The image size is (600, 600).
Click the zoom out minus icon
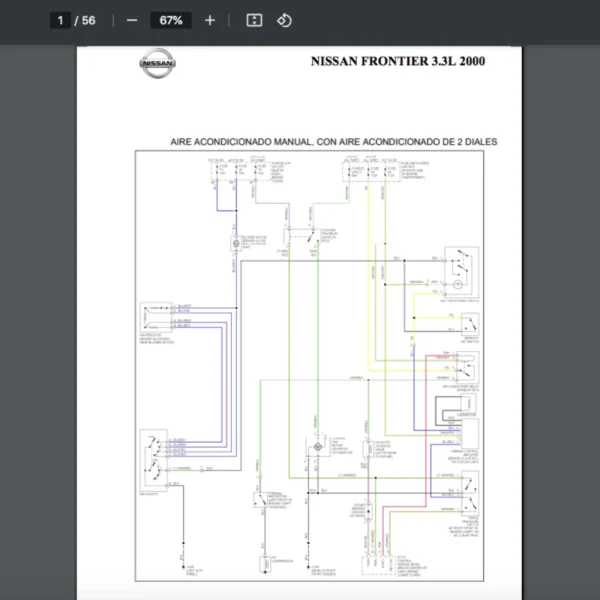[x=132, y=20]
